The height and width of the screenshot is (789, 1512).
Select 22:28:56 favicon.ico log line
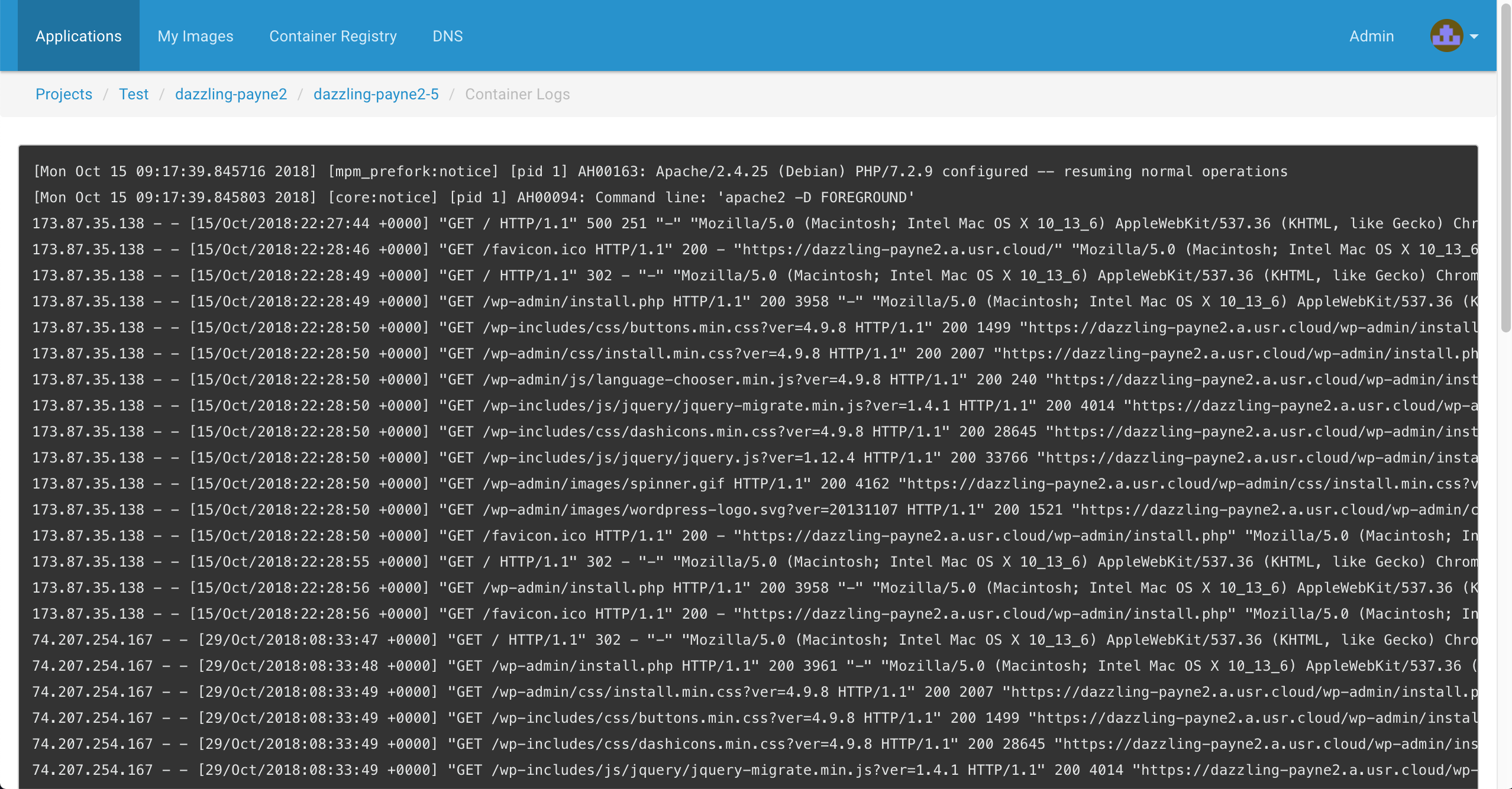click(x=755, y=614)
